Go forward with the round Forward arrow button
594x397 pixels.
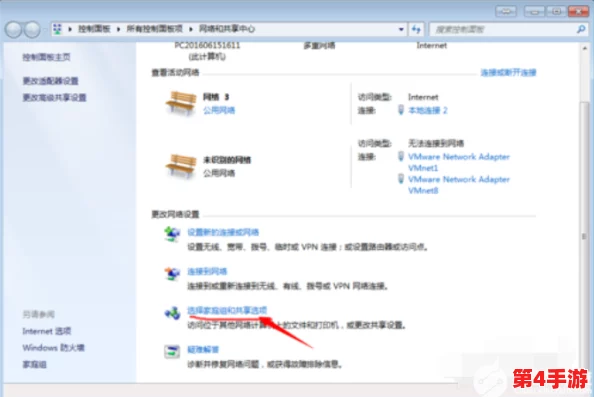coord(32,30)
